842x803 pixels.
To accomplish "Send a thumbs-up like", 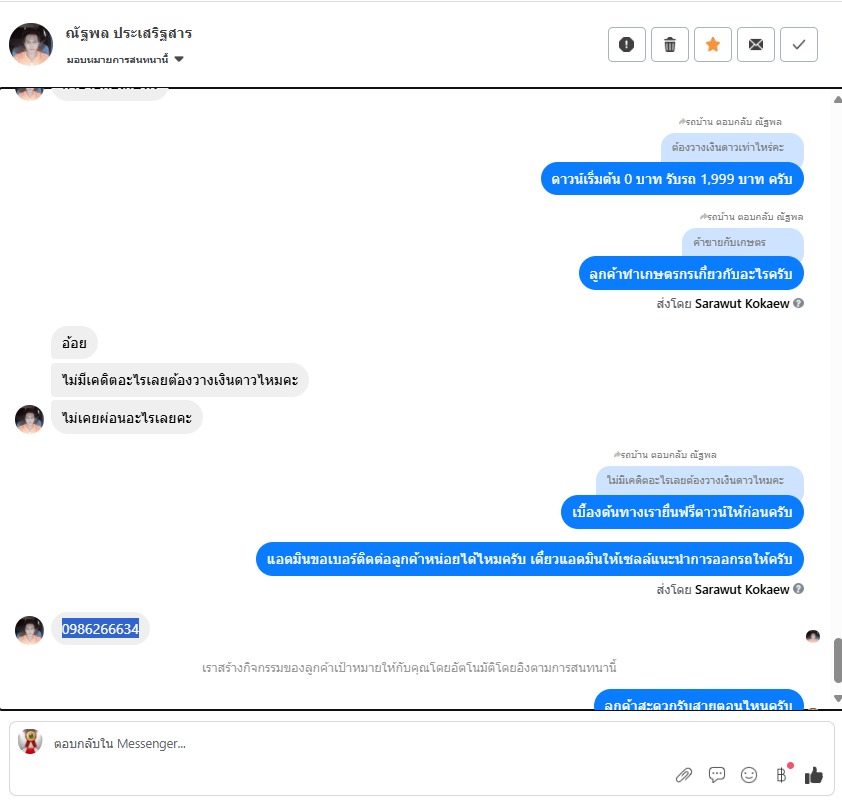I will click(814, 775).
